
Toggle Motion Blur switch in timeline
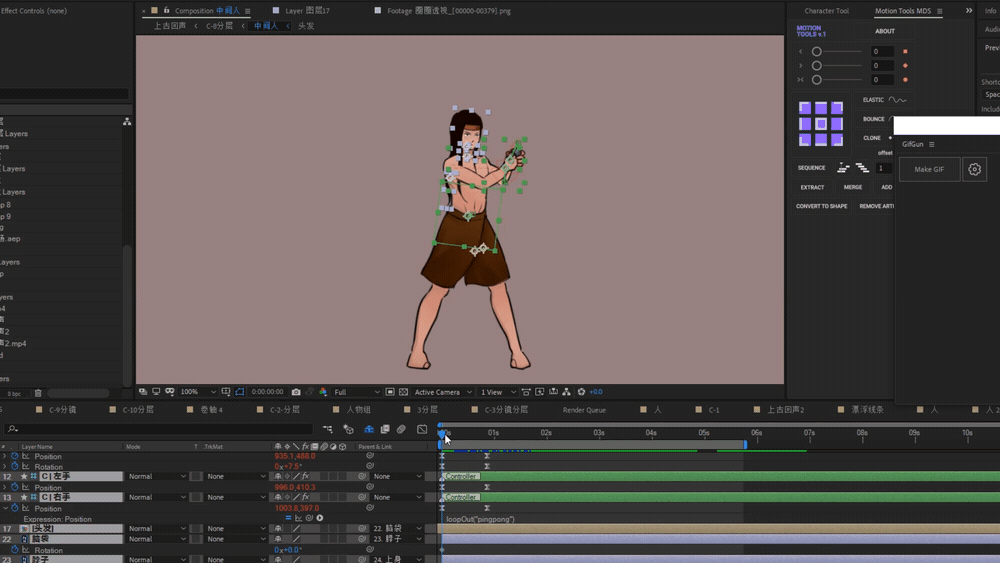click(401, 429)
